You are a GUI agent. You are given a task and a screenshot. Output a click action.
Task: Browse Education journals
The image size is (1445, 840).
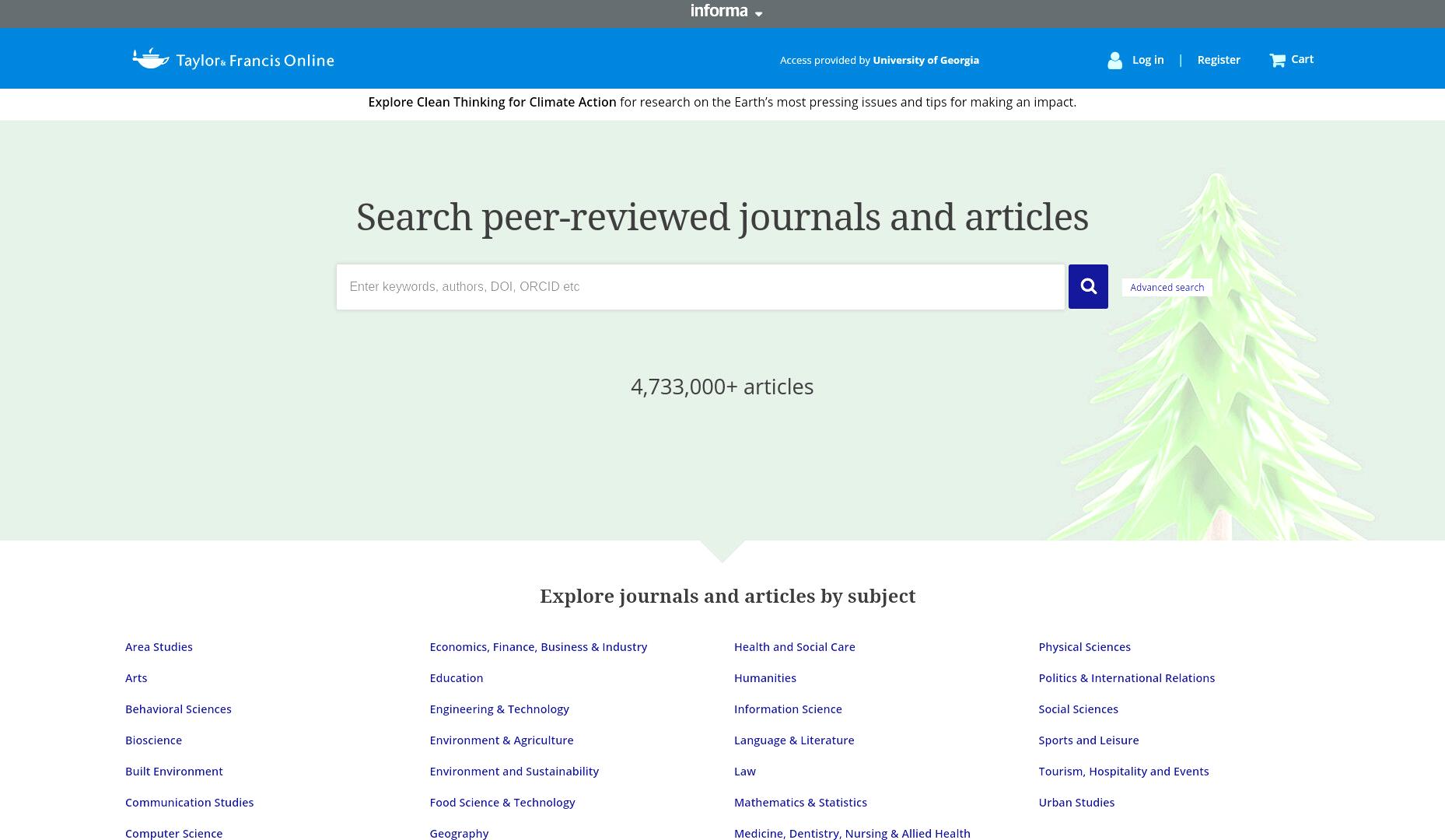point(456,677)
